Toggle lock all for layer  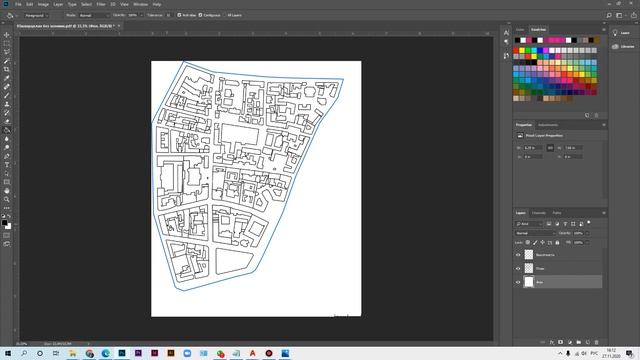557,242
